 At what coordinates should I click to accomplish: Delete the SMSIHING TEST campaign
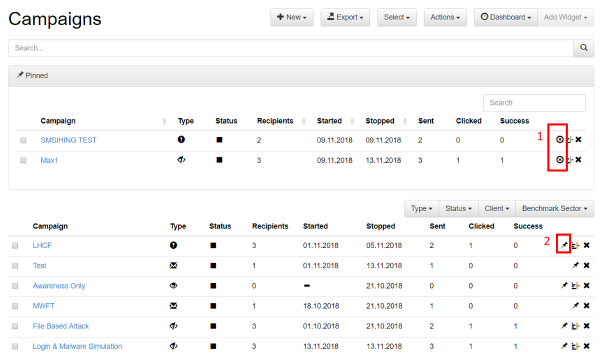click(x=579, y=140)
